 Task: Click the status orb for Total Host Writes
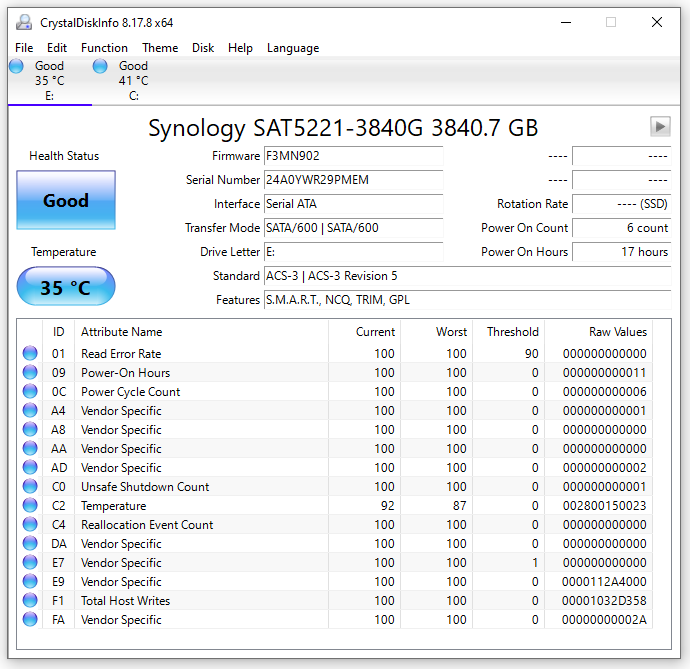30,601
